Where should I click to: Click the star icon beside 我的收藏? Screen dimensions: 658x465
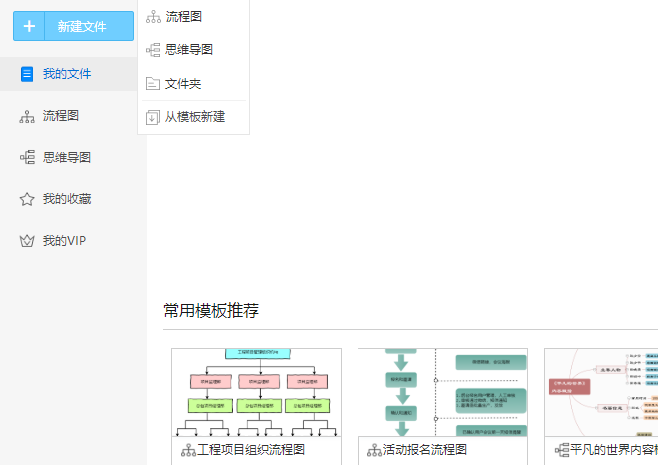click(x=27, y=199)
